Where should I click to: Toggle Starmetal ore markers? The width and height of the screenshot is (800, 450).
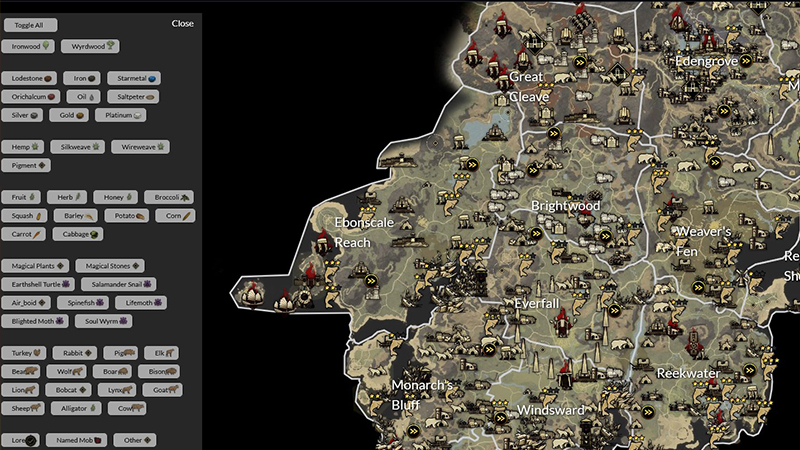pos(134,79)
